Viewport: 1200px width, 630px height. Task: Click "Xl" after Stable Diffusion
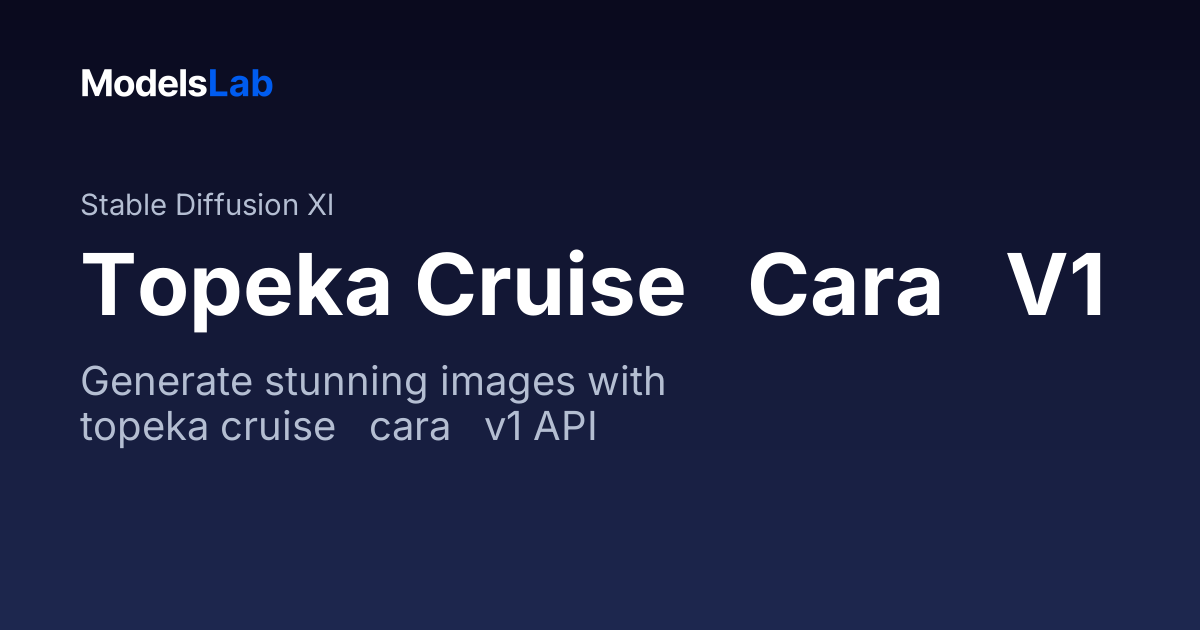318,205
